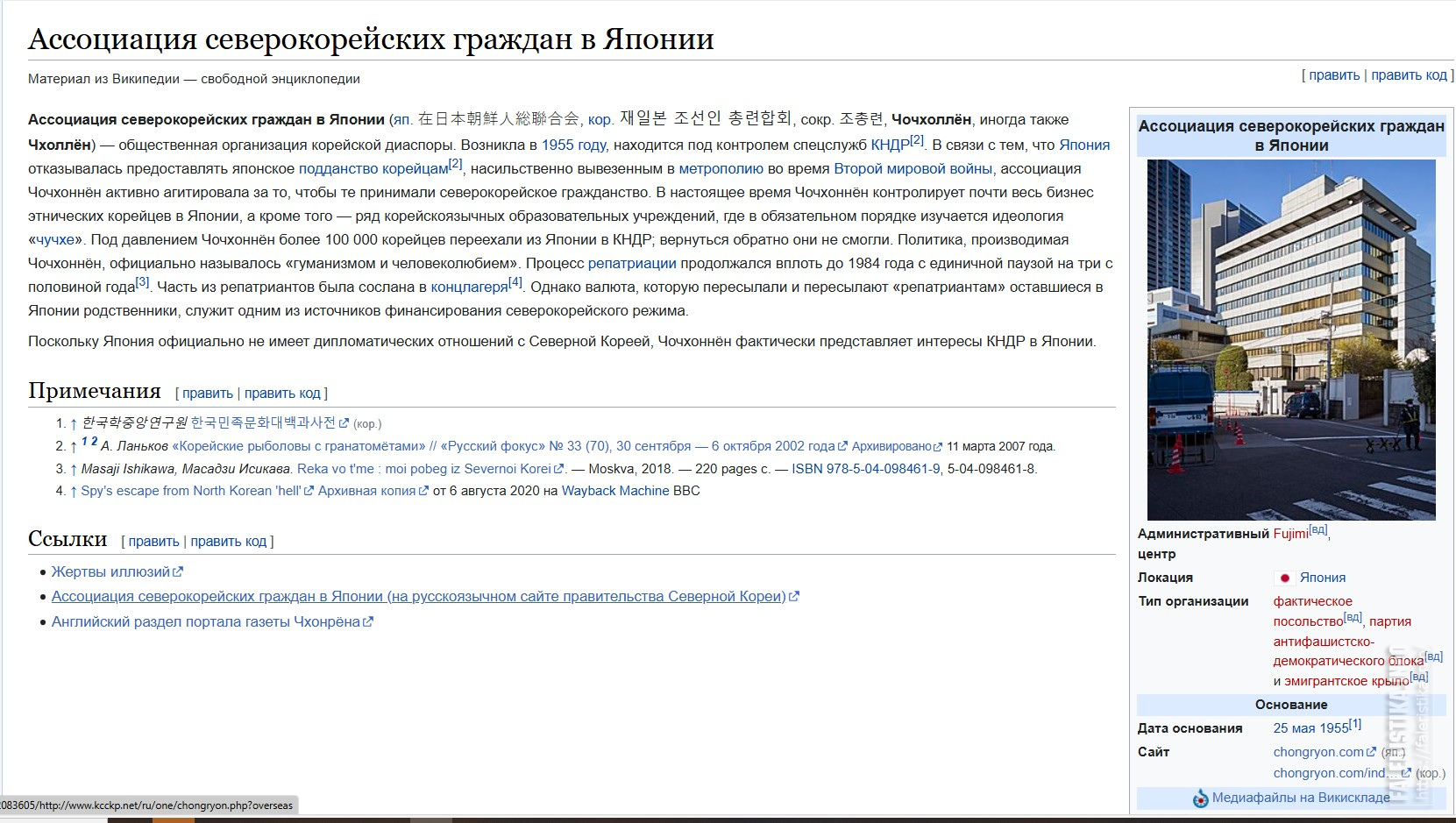Image resolution: width=1456 pixels, height=823 pixels.
Task: Open the 'Жертвы иллюзий' external link
Action: [x=117, y=571]
